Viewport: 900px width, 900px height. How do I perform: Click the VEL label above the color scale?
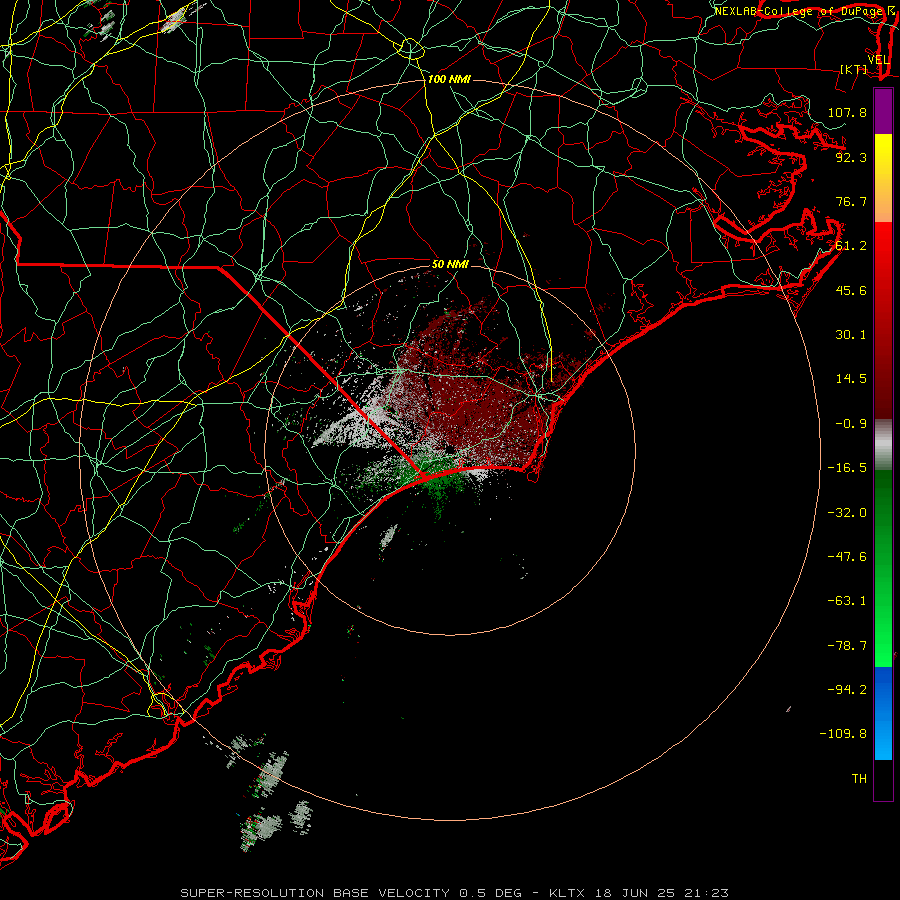pyautogui.click(x=878, y=60)
